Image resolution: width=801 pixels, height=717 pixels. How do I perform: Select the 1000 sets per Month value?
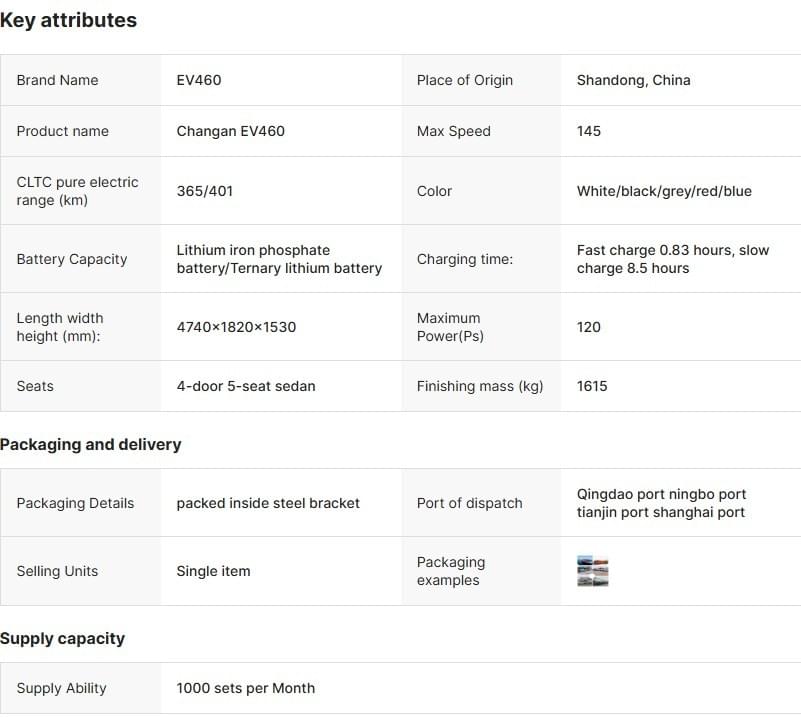tap(246, 688)
